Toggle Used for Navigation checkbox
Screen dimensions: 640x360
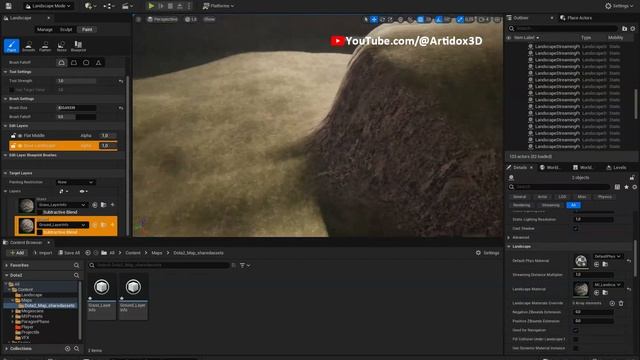pyautogui.click(x=576, y=330)
